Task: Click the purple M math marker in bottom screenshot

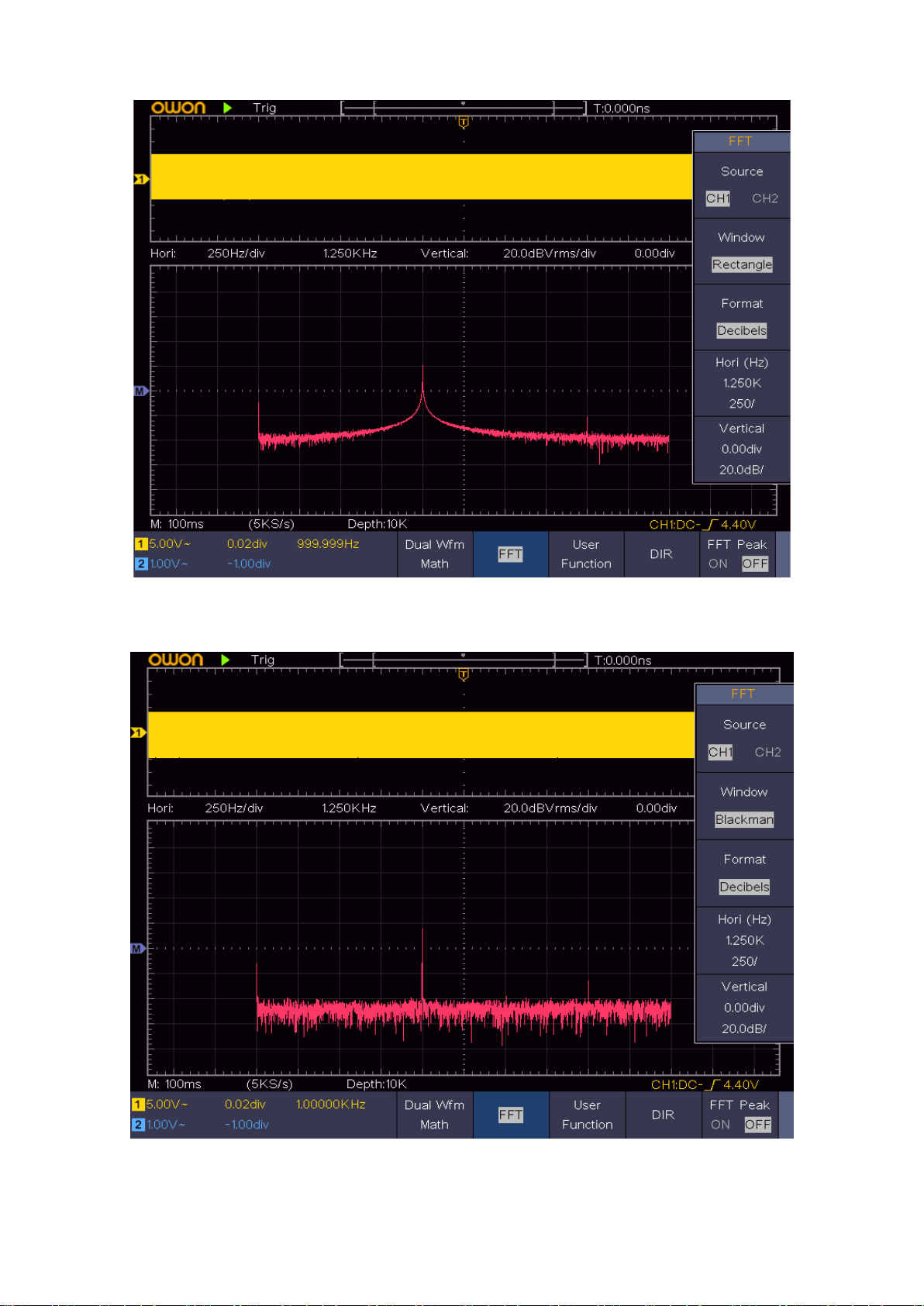Action: (x=138, y=949)
